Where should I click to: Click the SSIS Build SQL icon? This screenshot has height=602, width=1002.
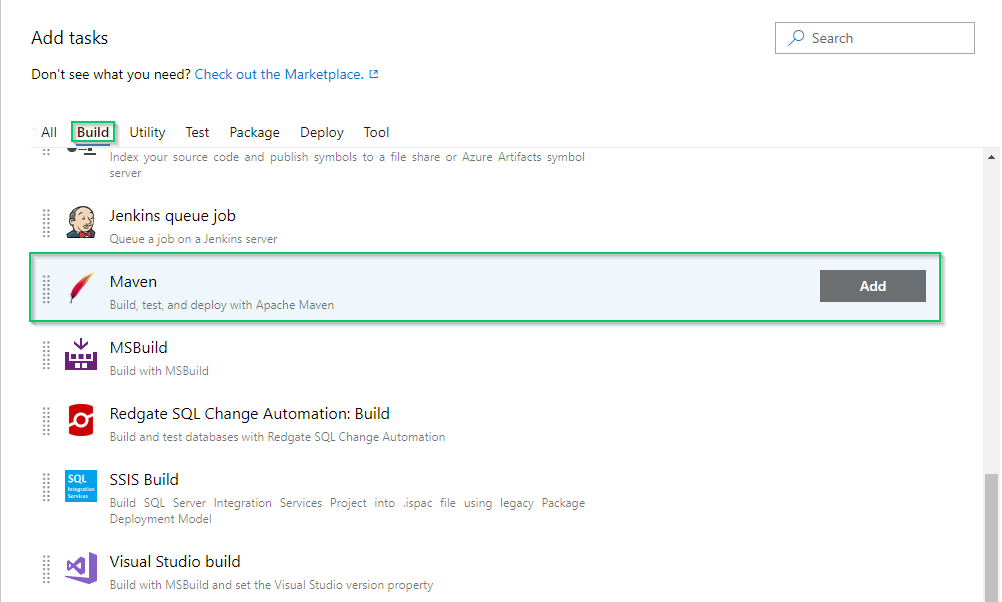pyautogui.click(x=81, y=486)
